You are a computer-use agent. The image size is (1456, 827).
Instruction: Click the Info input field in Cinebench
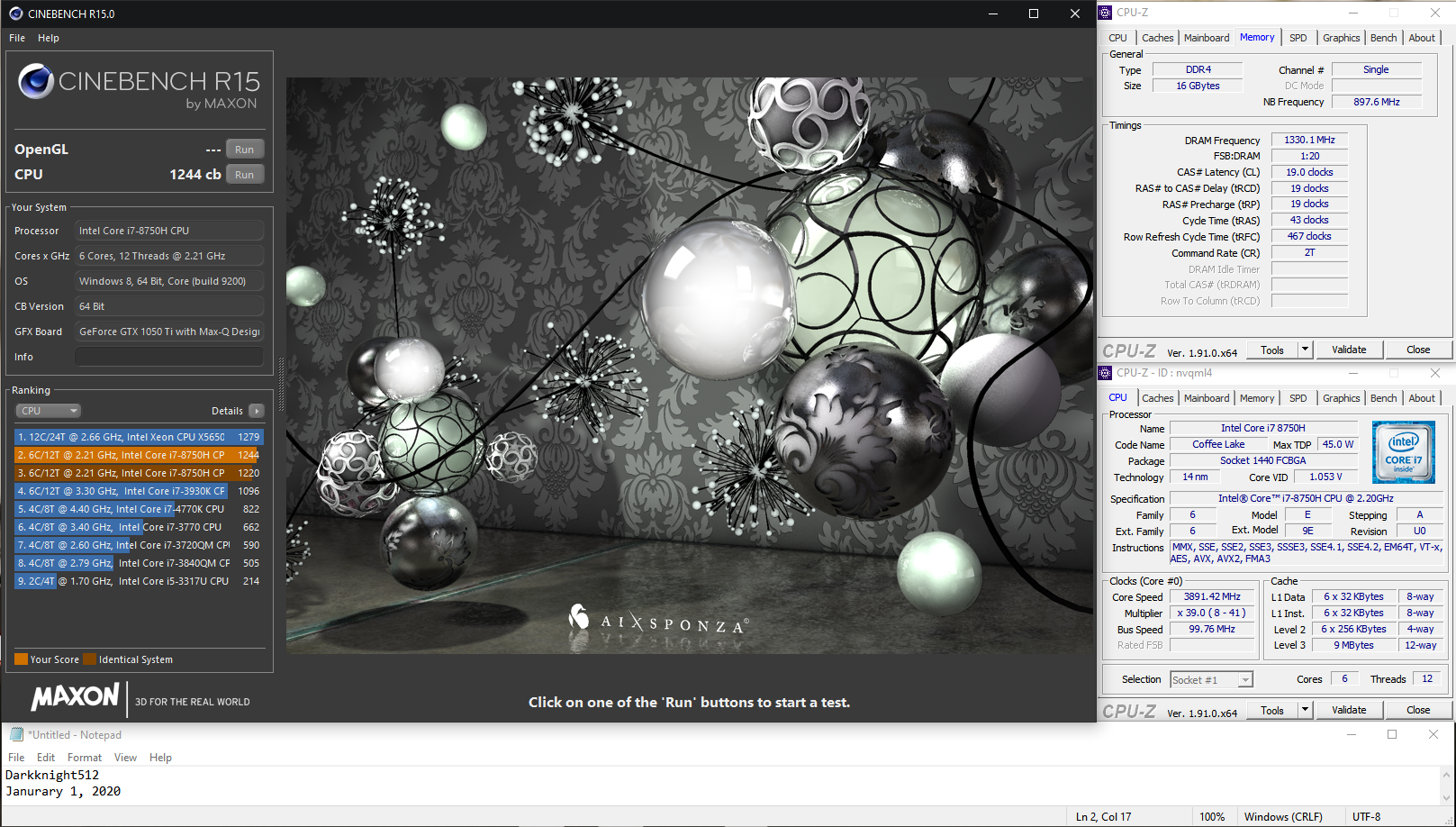point(169,357)
